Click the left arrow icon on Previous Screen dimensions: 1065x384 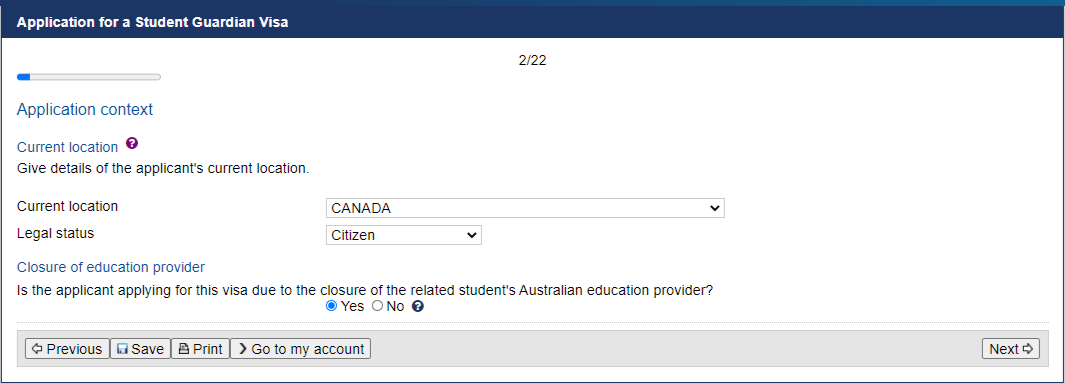[37, 349]
